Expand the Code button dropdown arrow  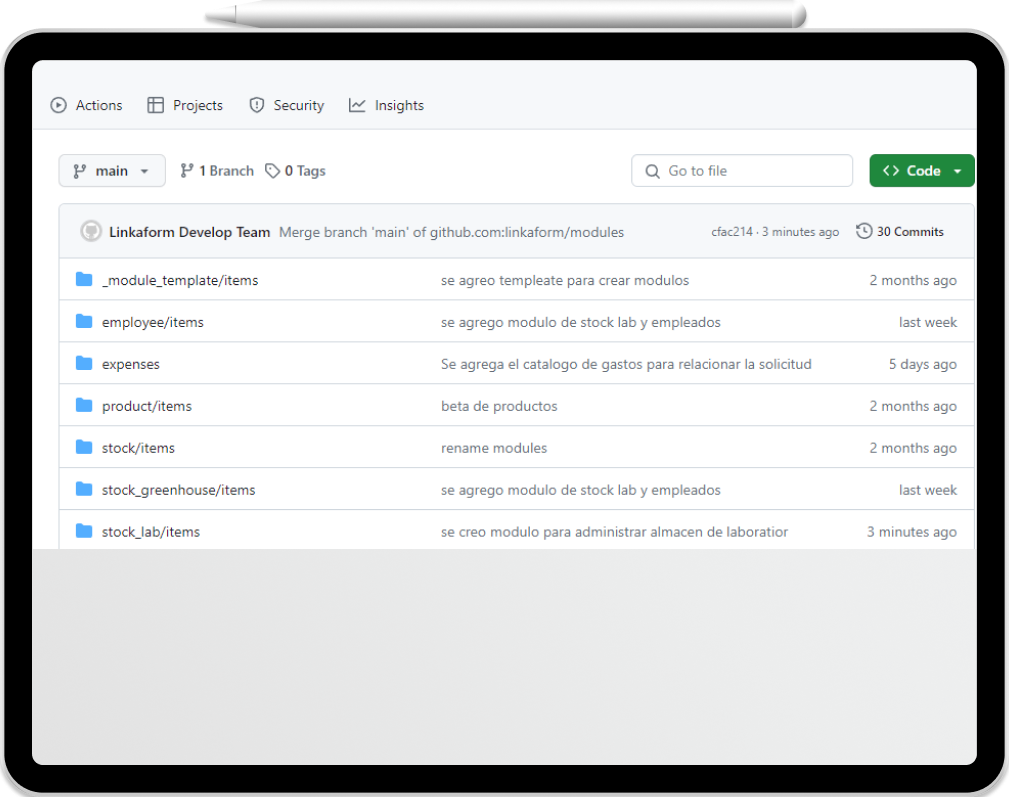click(958, 171)
